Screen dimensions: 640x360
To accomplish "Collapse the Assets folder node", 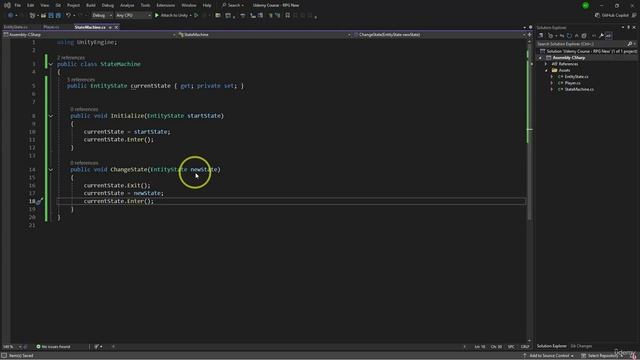I will pyautogui.click(x=546, y=71).
